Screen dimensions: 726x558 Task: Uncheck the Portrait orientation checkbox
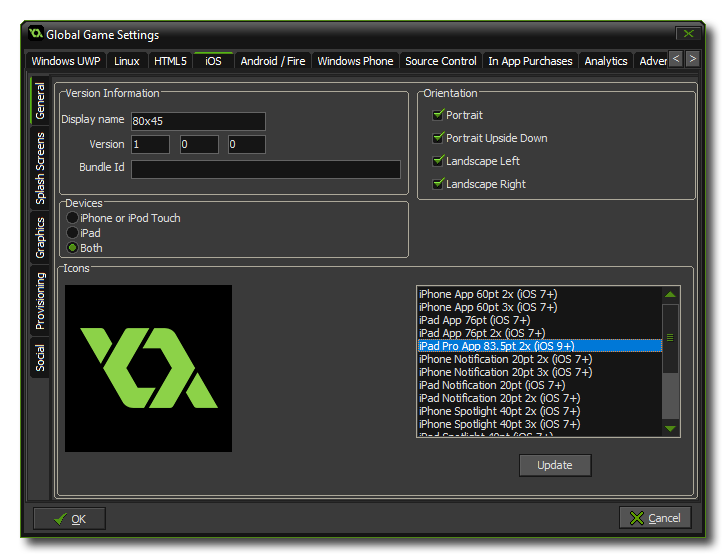tap(438, 115)
